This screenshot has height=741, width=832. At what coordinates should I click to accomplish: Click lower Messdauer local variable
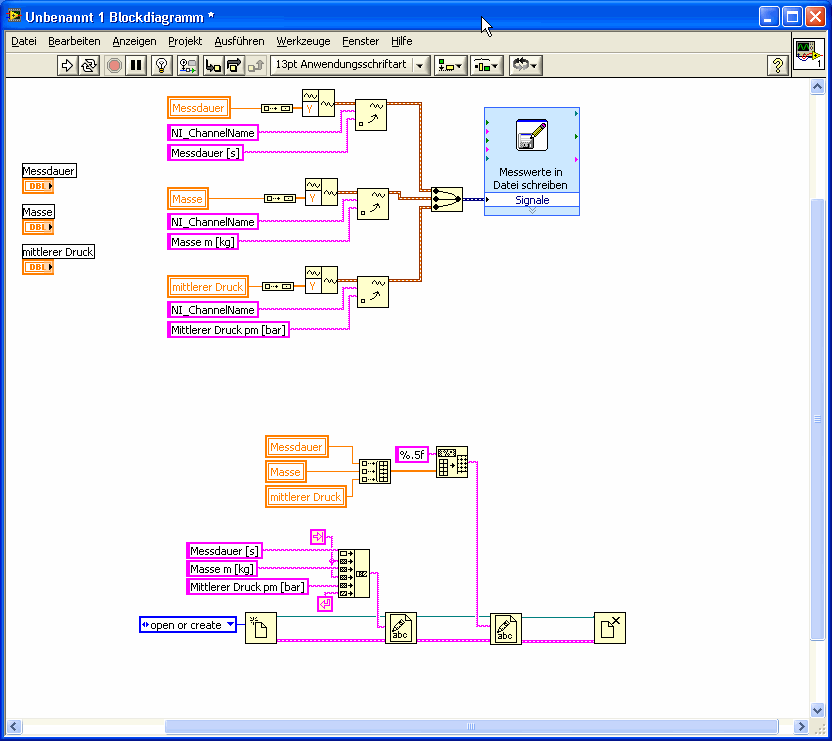pos(297,447)
